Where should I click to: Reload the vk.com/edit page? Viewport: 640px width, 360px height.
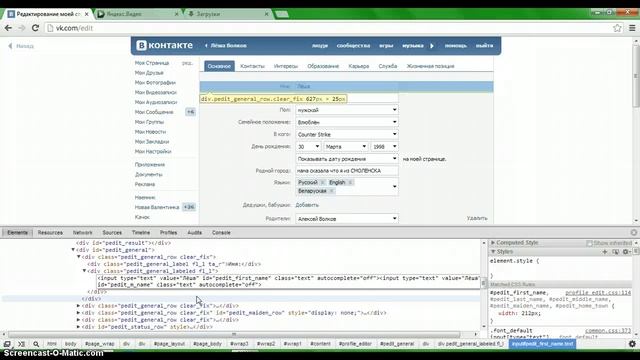point(36,28)
